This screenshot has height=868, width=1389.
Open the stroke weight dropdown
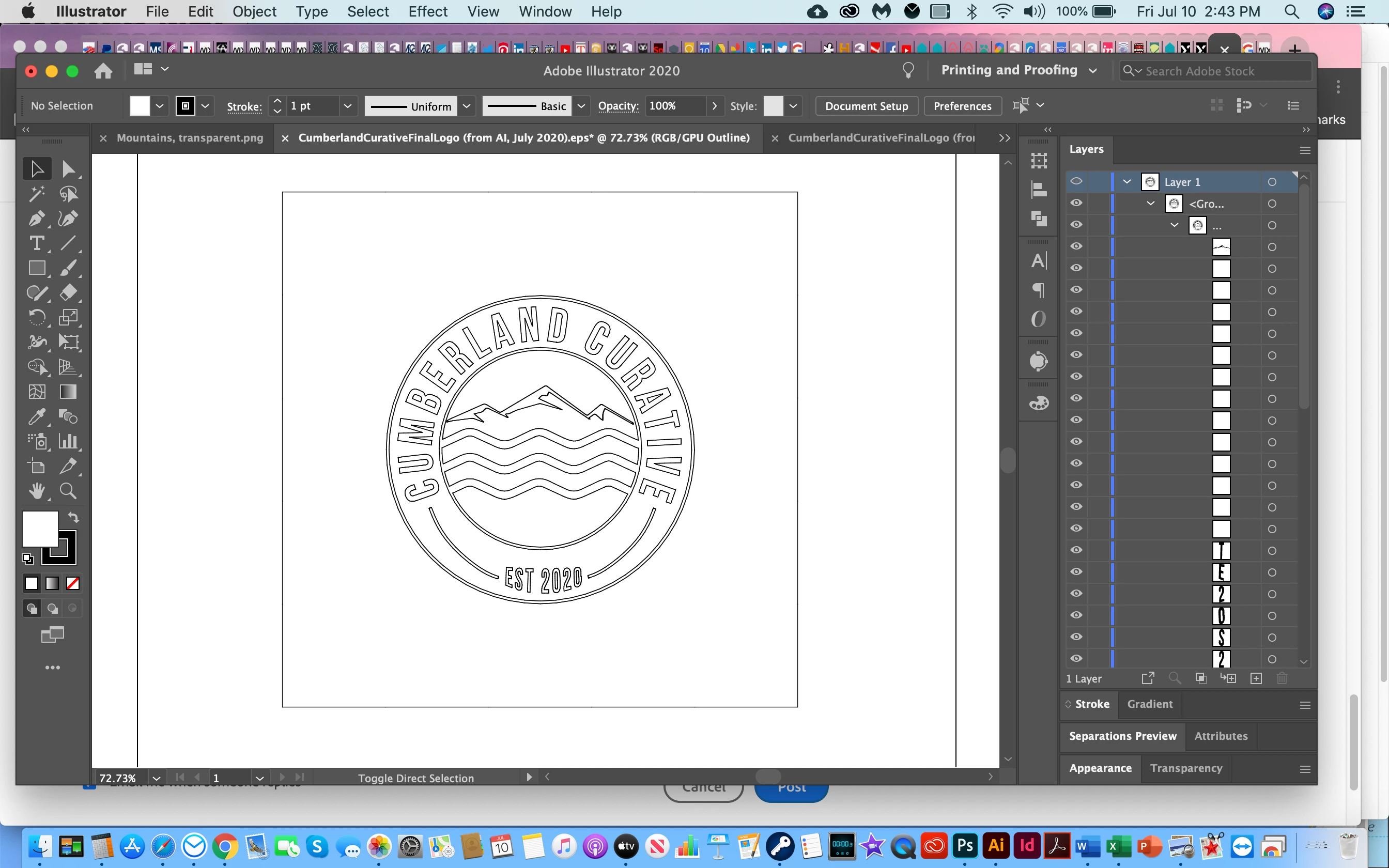point(347,106)
